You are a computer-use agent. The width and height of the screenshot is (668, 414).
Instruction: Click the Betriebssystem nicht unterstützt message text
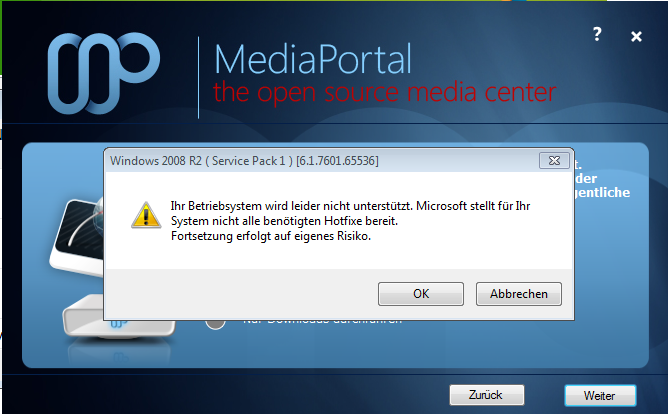coord(350,213)
